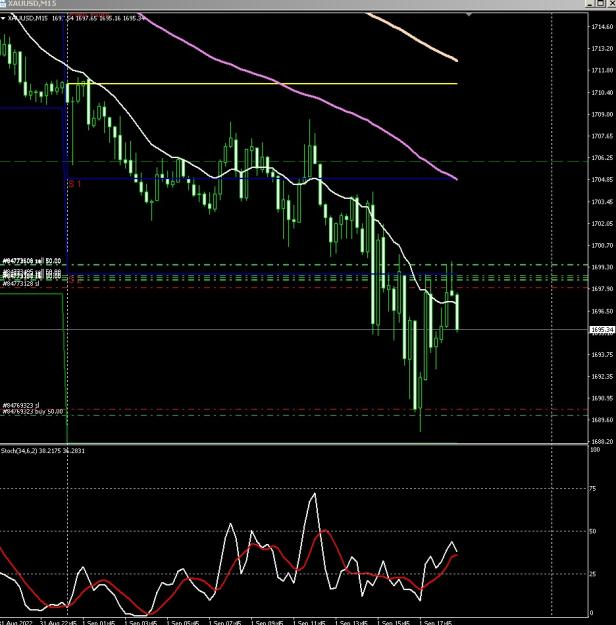
Task: Click the 100 level on Stochastic scale
Action: pyautogui.click(x=594, y=450)
